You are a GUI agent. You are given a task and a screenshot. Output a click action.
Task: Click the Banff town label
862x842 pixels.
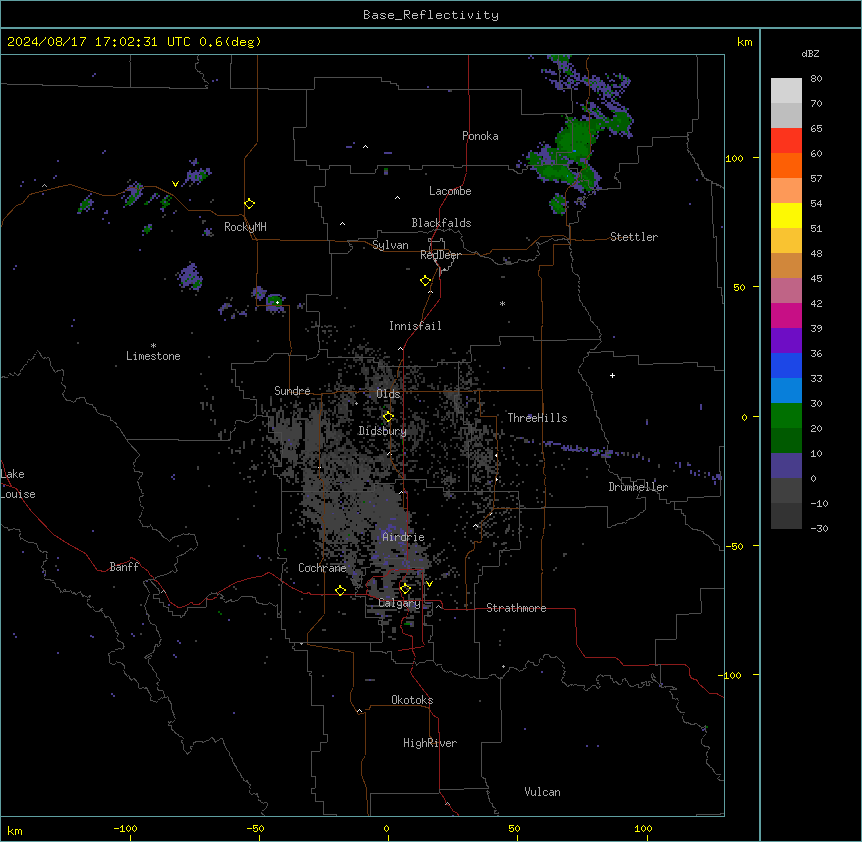[x=124, y=567]
